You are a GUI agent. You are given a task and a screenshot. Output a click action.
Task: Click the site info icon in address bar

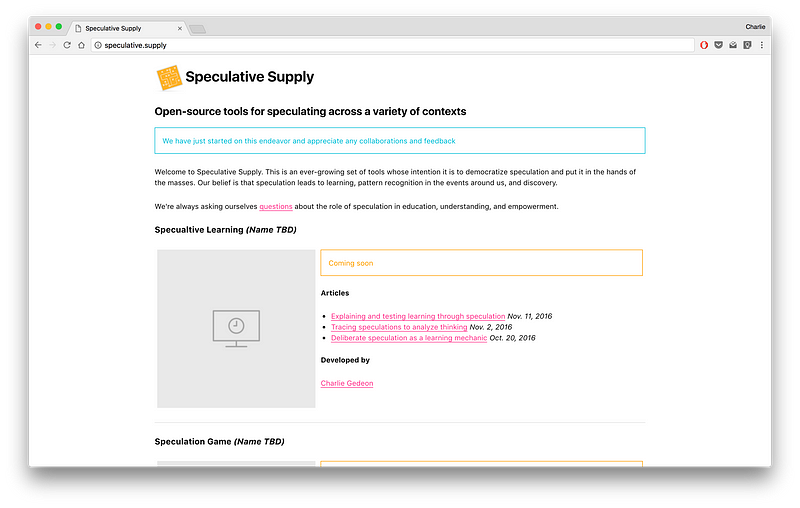tap(98, 45)
